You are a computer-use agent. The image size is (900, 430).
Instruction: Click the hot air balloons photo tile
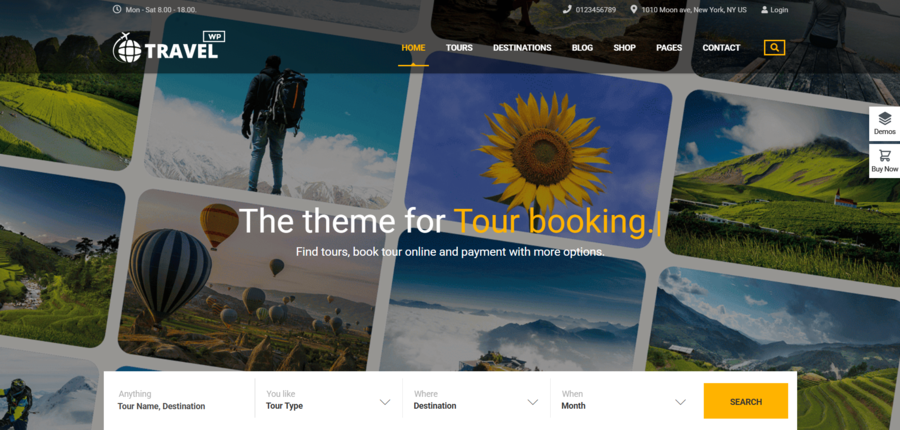point(250,281)
